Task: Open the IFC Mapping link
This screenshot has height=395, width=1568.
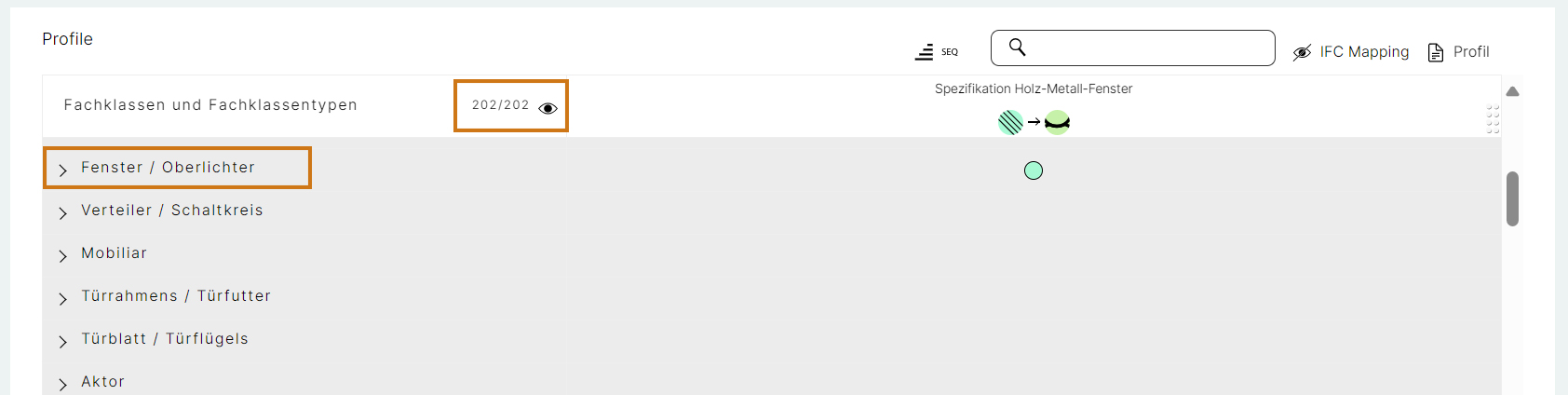Action: pos(1364,52)
